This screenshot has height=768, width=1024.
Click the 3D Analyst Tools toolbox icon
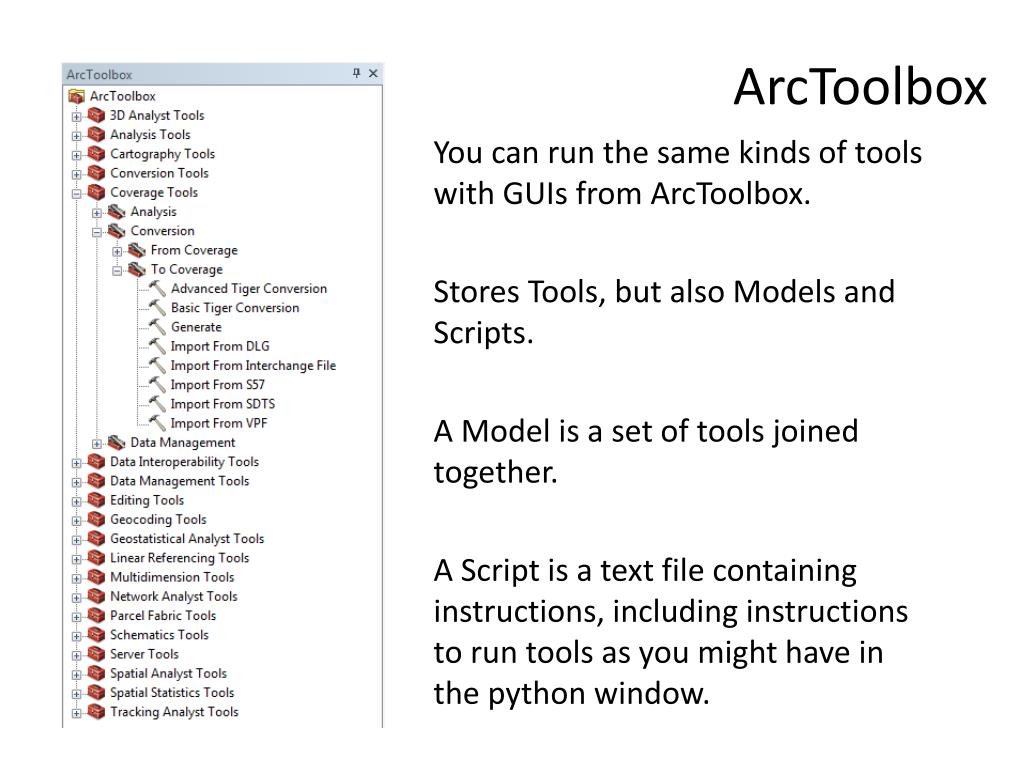(x=96, y=116)
